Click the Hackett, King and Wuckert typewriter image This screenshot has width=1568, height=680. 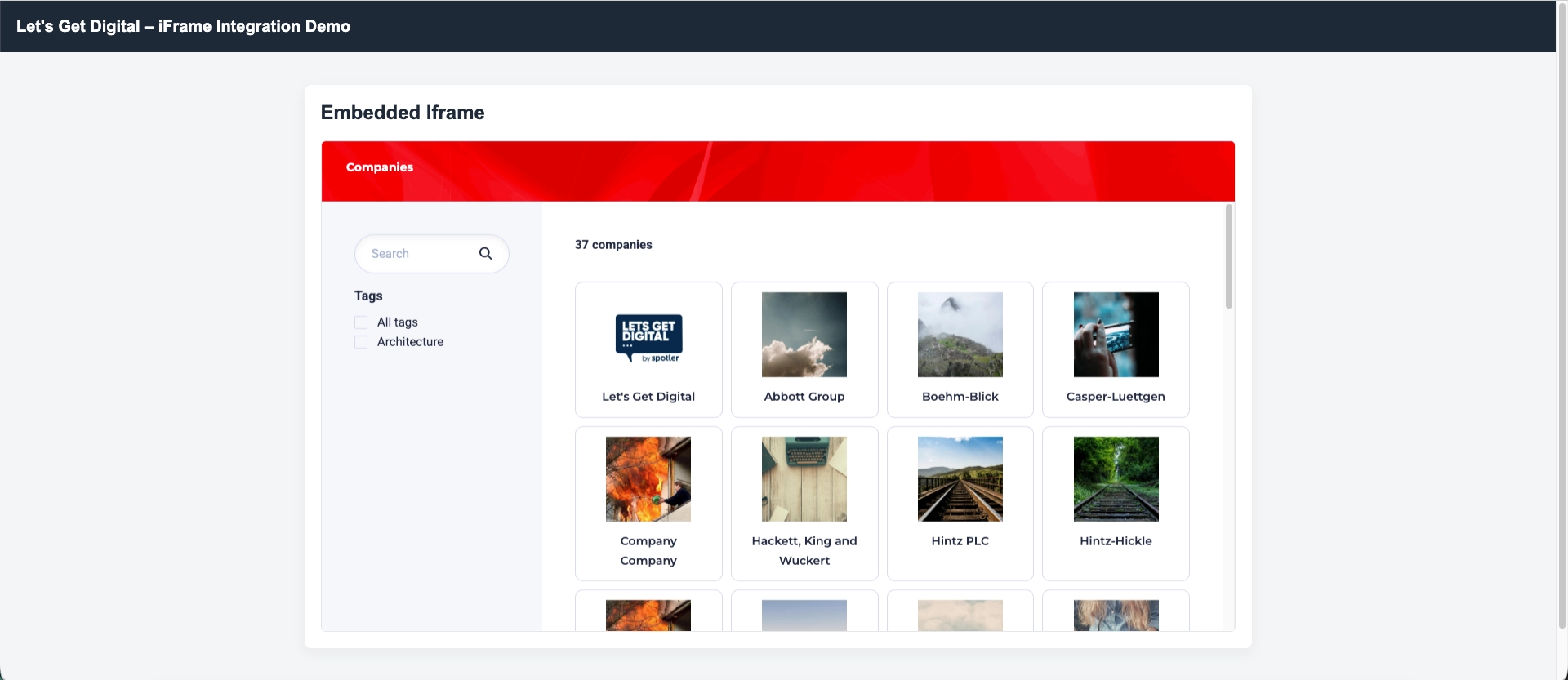coord(804,479)
